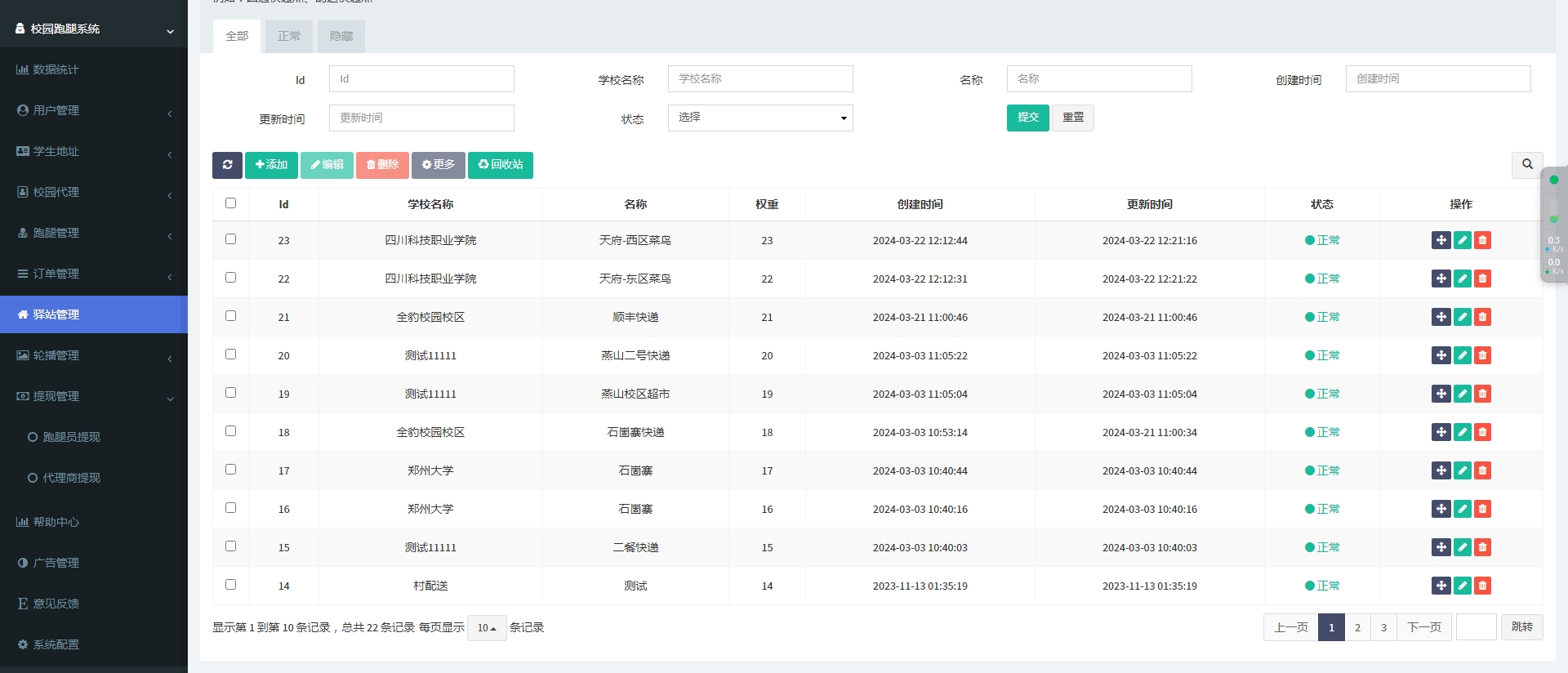Image resolution: width=1568 pixels, height=673 pixels.
Task: Click the 添加 button
Action: (271, 165)
